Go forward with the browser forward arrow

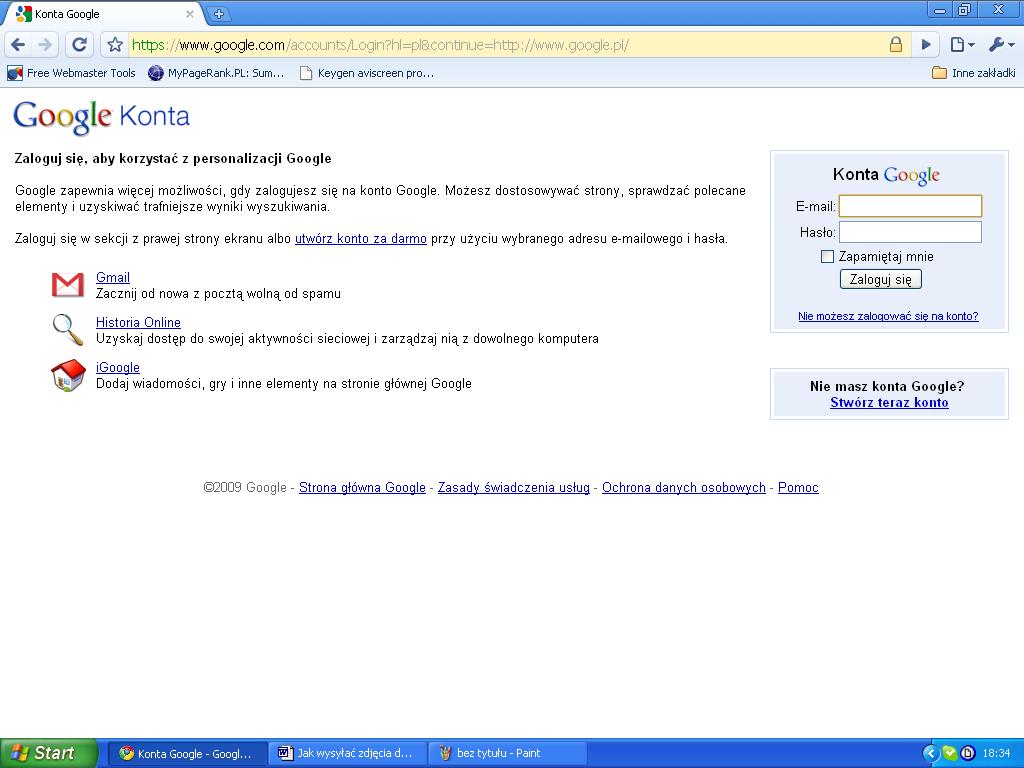click(44, 44)
